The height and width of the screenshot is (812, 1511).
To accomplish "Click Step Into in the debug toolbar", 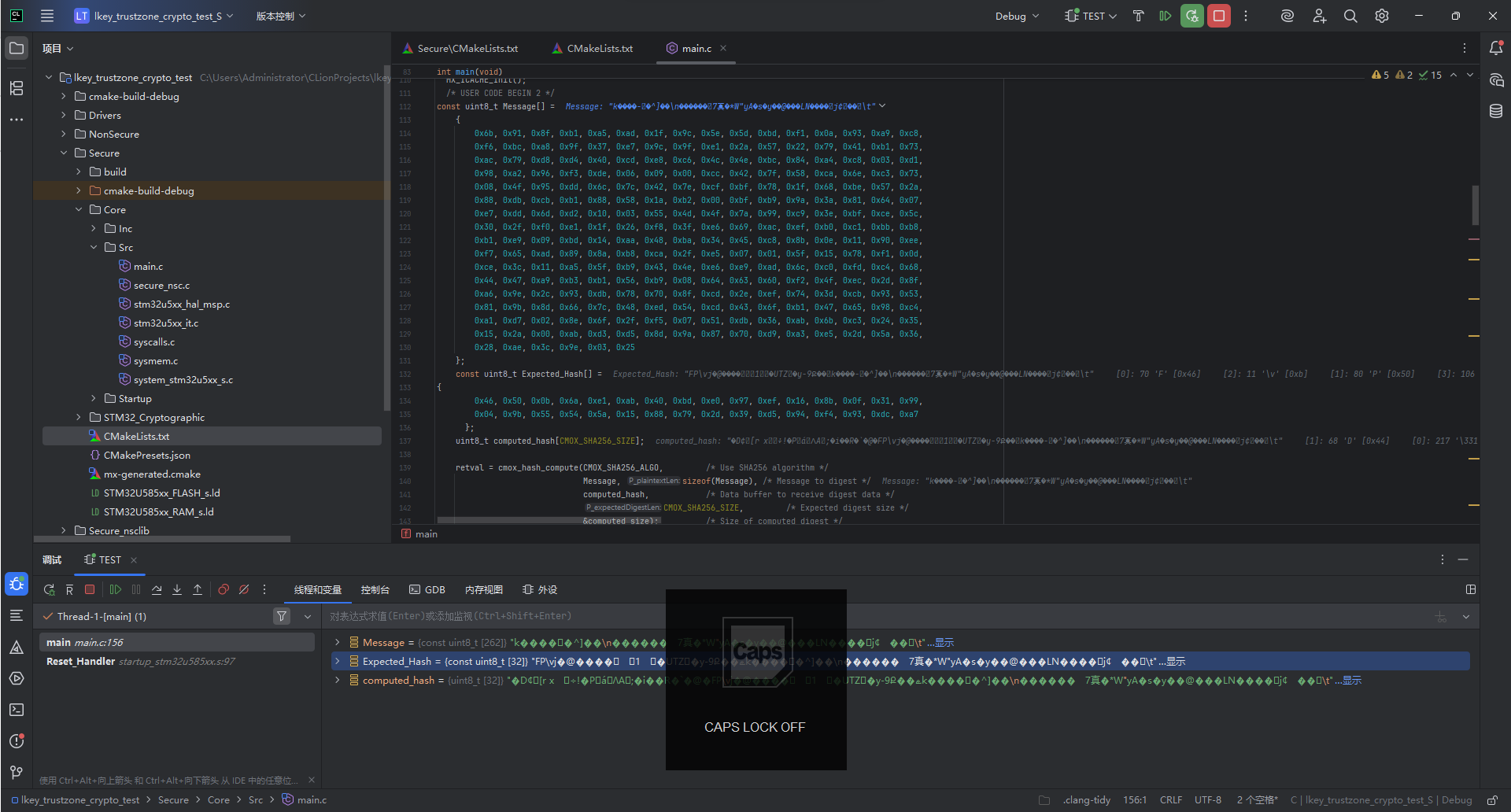I will click(177, 589).
